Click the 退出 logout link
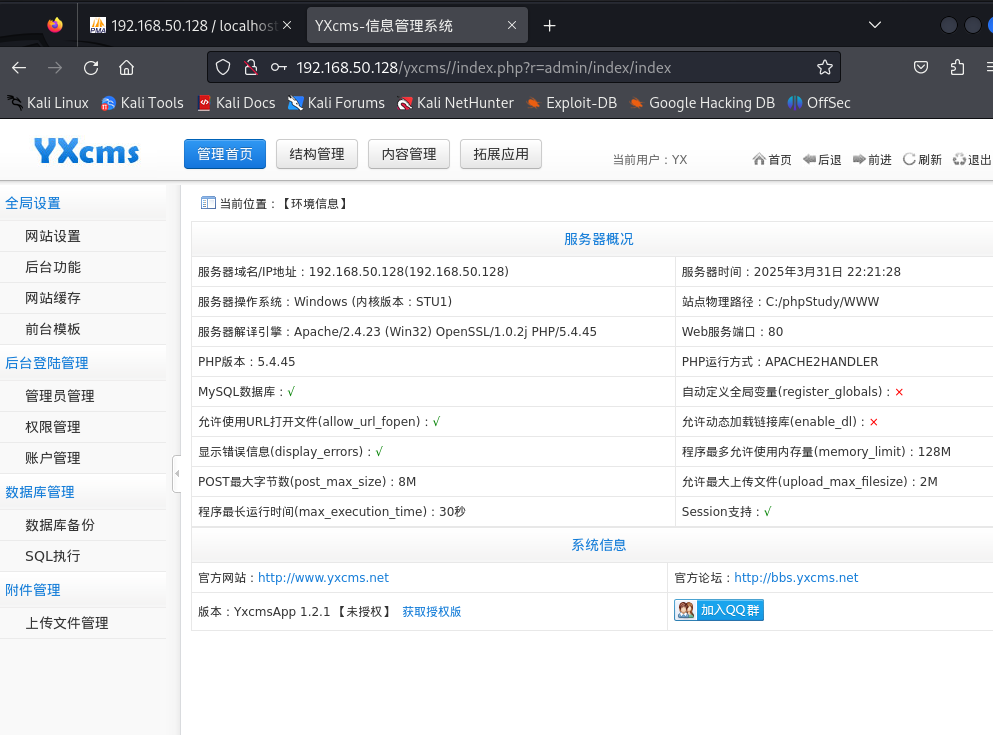This screenshot has width=993, height=735. click(x=972, y=160)
